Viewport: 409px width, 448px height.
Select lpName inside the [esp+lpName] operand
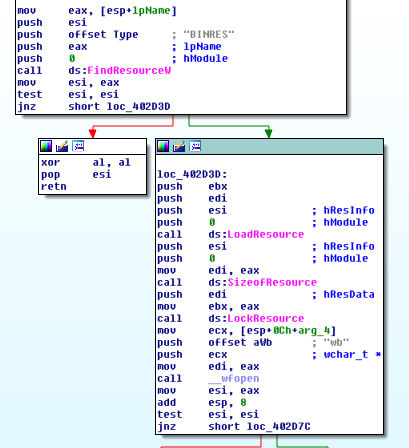pos(152,10)
